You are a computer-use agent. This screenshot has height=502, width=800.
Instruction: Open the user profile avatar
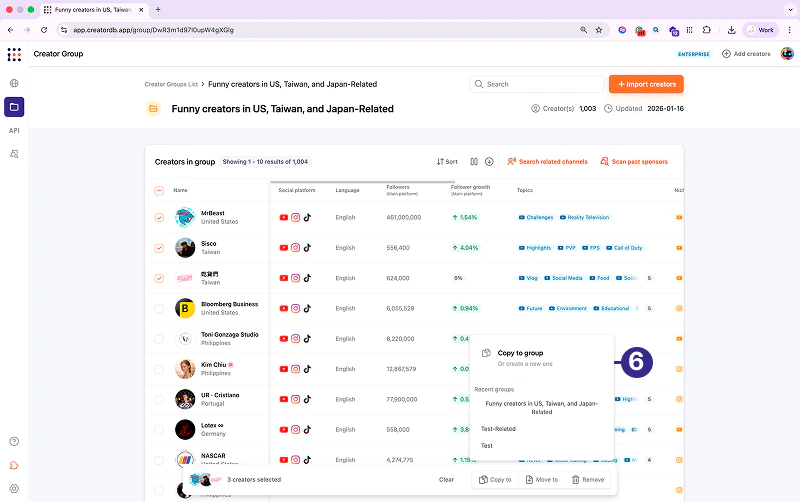787,54
